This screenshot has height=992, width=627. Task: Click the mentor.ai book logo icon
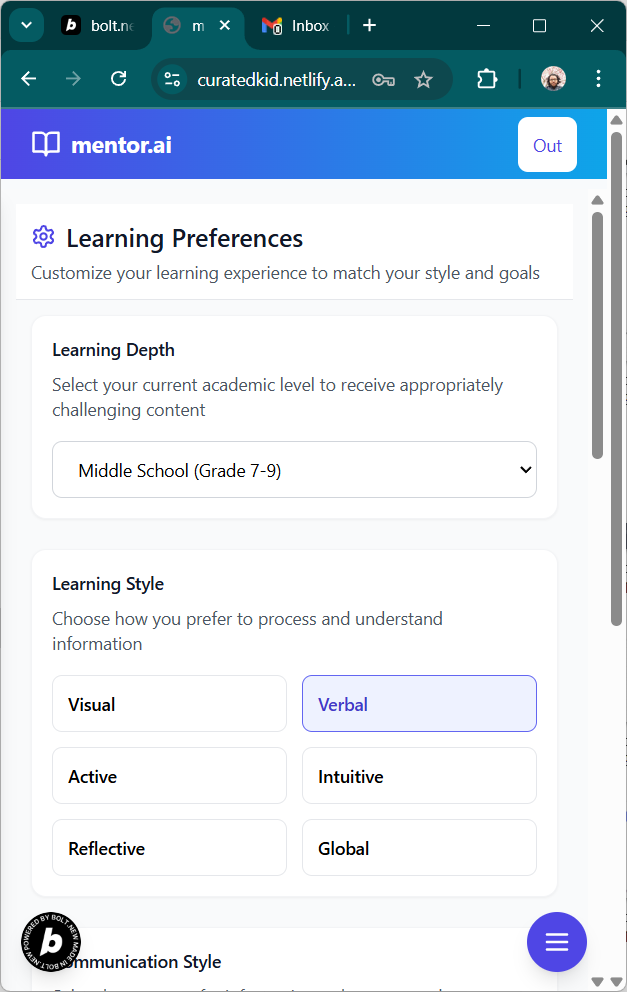46,145
